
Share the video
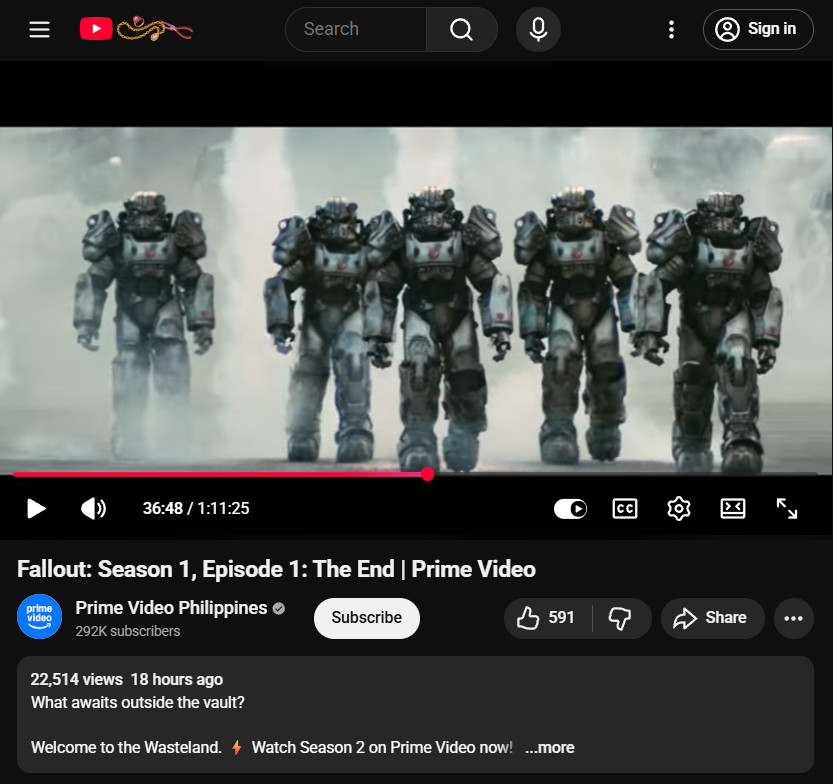tap(712, 618)
